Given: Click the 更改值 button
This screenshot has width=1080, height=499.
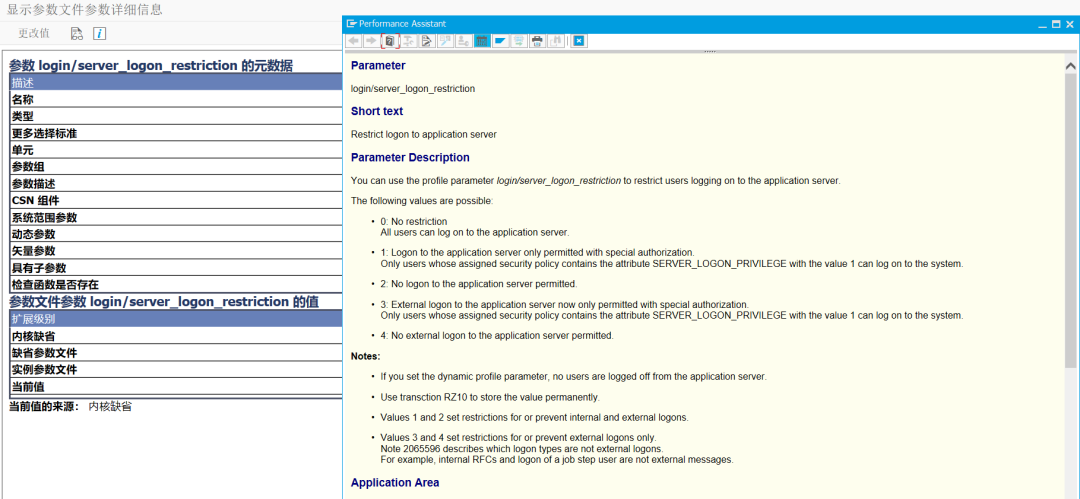Looking at the screenshot, I should click(x=34, y=33).
